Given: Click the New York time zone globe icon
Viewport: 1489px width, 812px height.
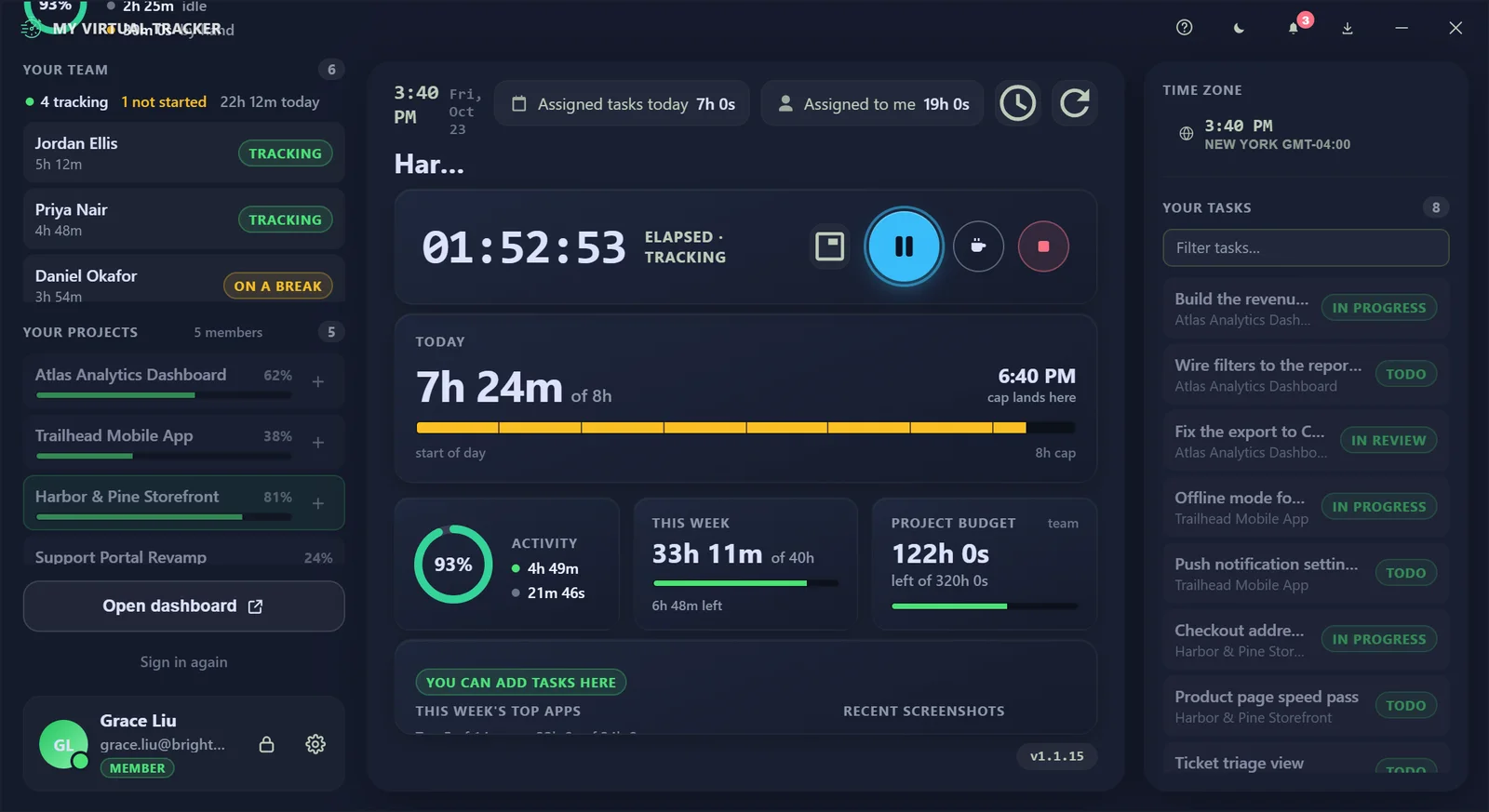Looking at the screenshot, I should pos(1186,134).
